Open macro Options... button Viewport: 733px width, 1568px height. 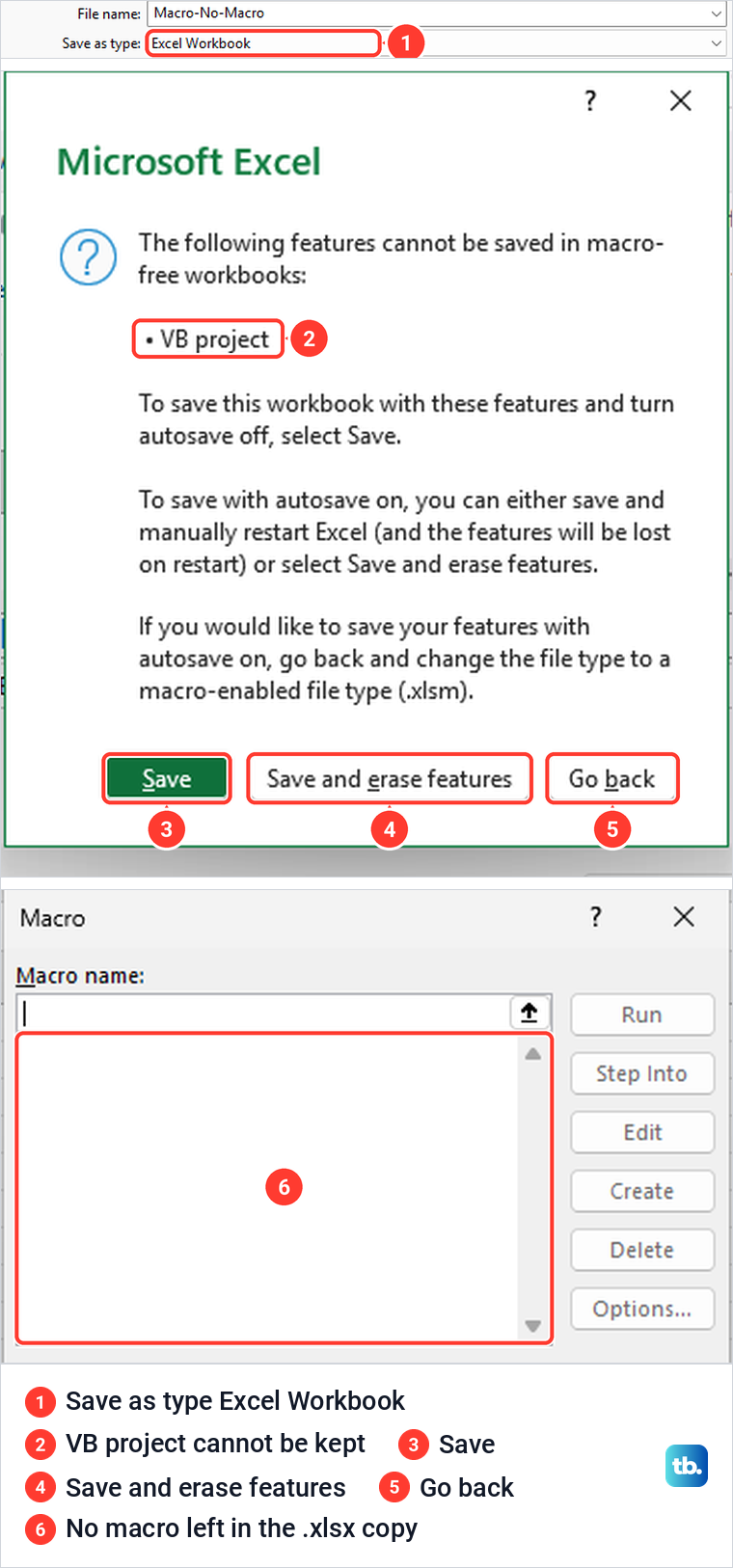pos(642,1309)
